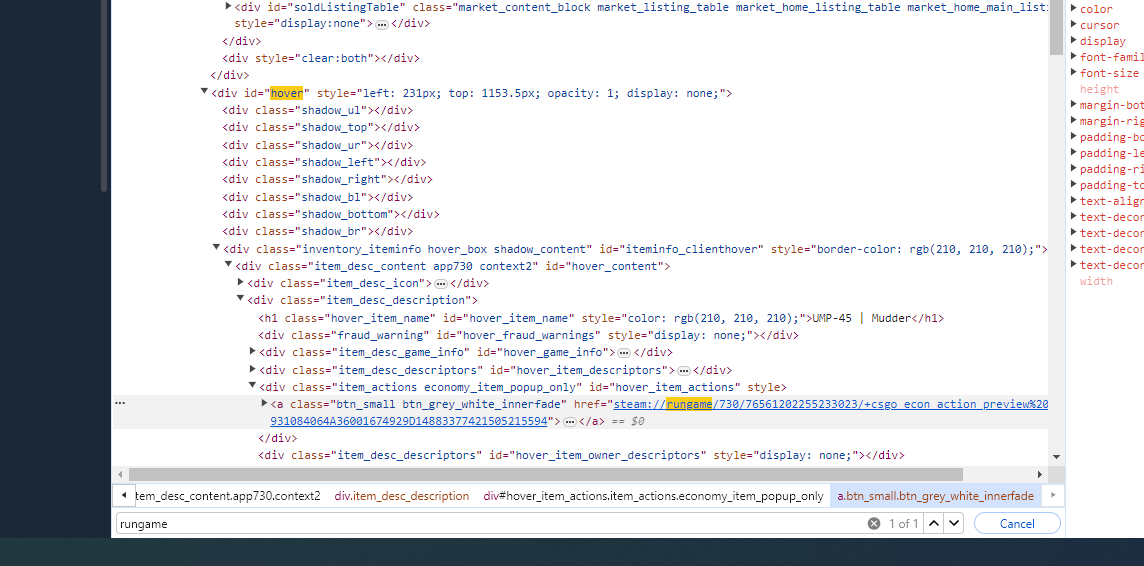Select a.btn_small.btn_grey_white_innerfade breadcrumb
This screenshot has height=566, width=1144.
935,496
